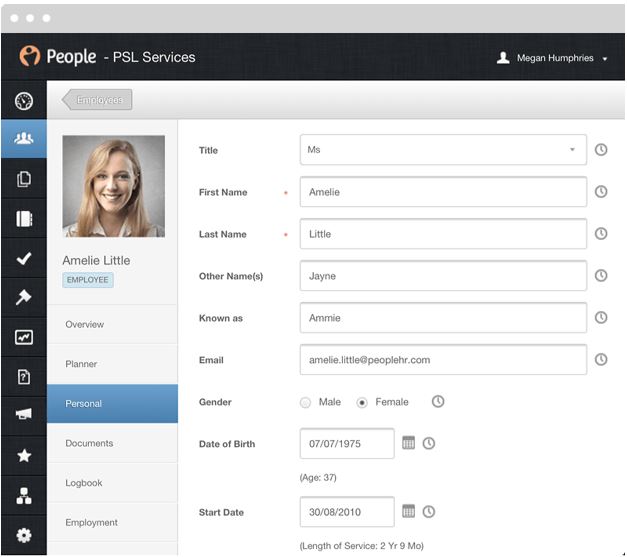Viewport: 627px width, 557px height.
Task: Open calendar picker for Start Date
Action: 408,511
